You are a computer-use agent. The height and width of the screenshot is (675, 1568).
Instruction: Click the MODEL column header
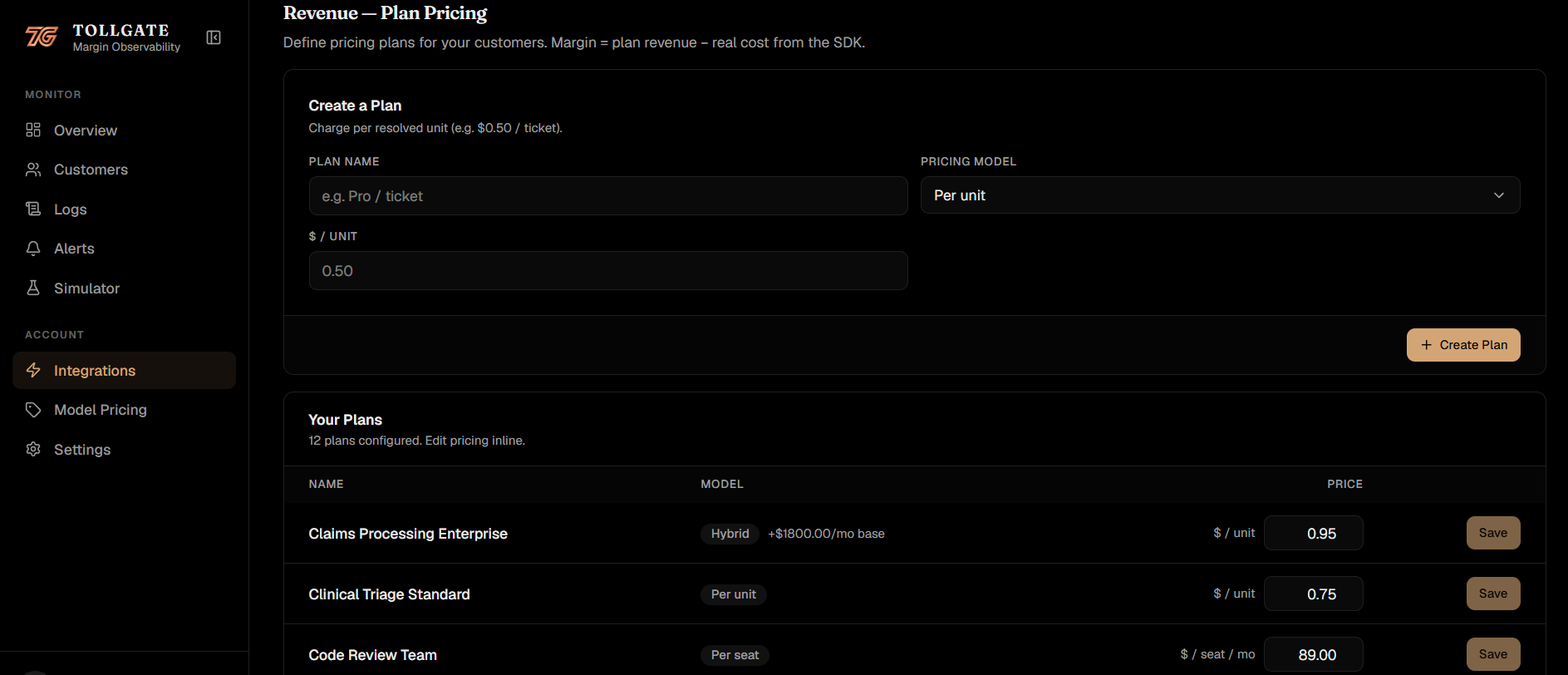(722, 484)
